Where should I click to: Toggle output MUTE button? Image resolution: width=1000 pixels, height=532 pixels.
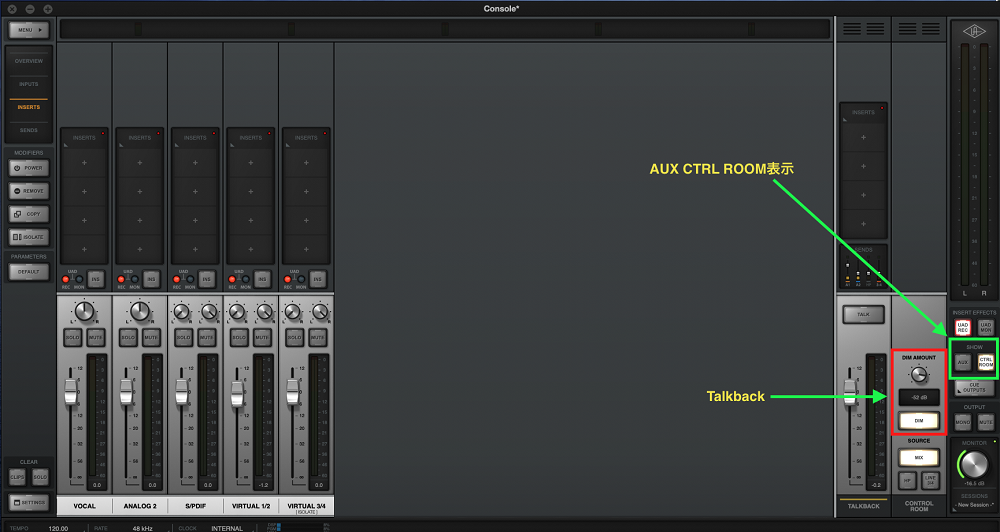[x=986, y=422]
